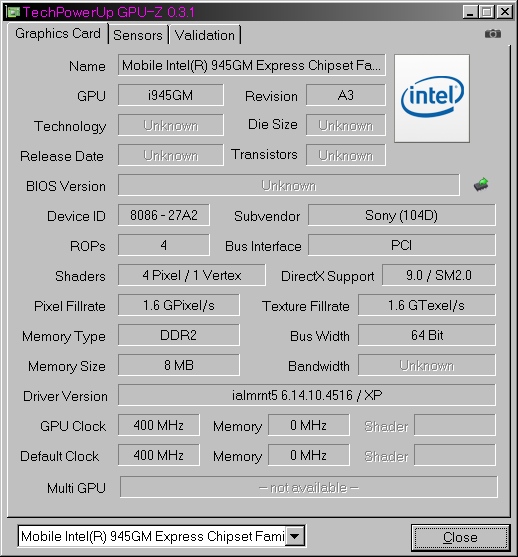Click the Memory Size value 8 MB

(179, 365)
